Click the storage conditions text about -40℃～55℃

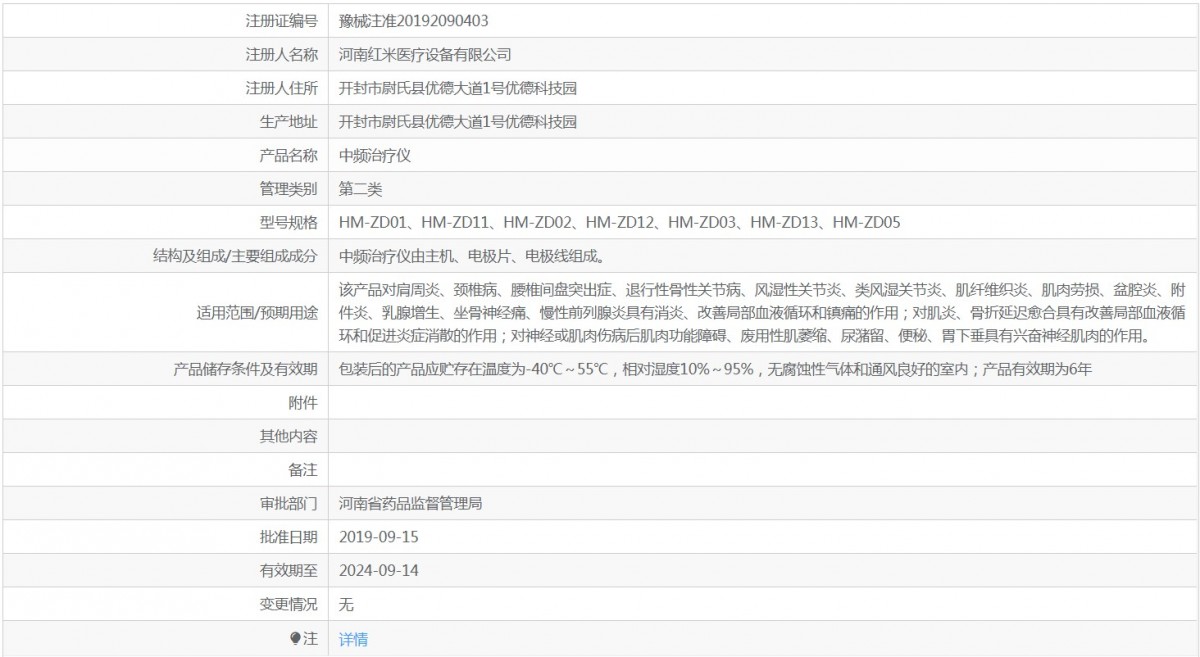pos(716,370)
